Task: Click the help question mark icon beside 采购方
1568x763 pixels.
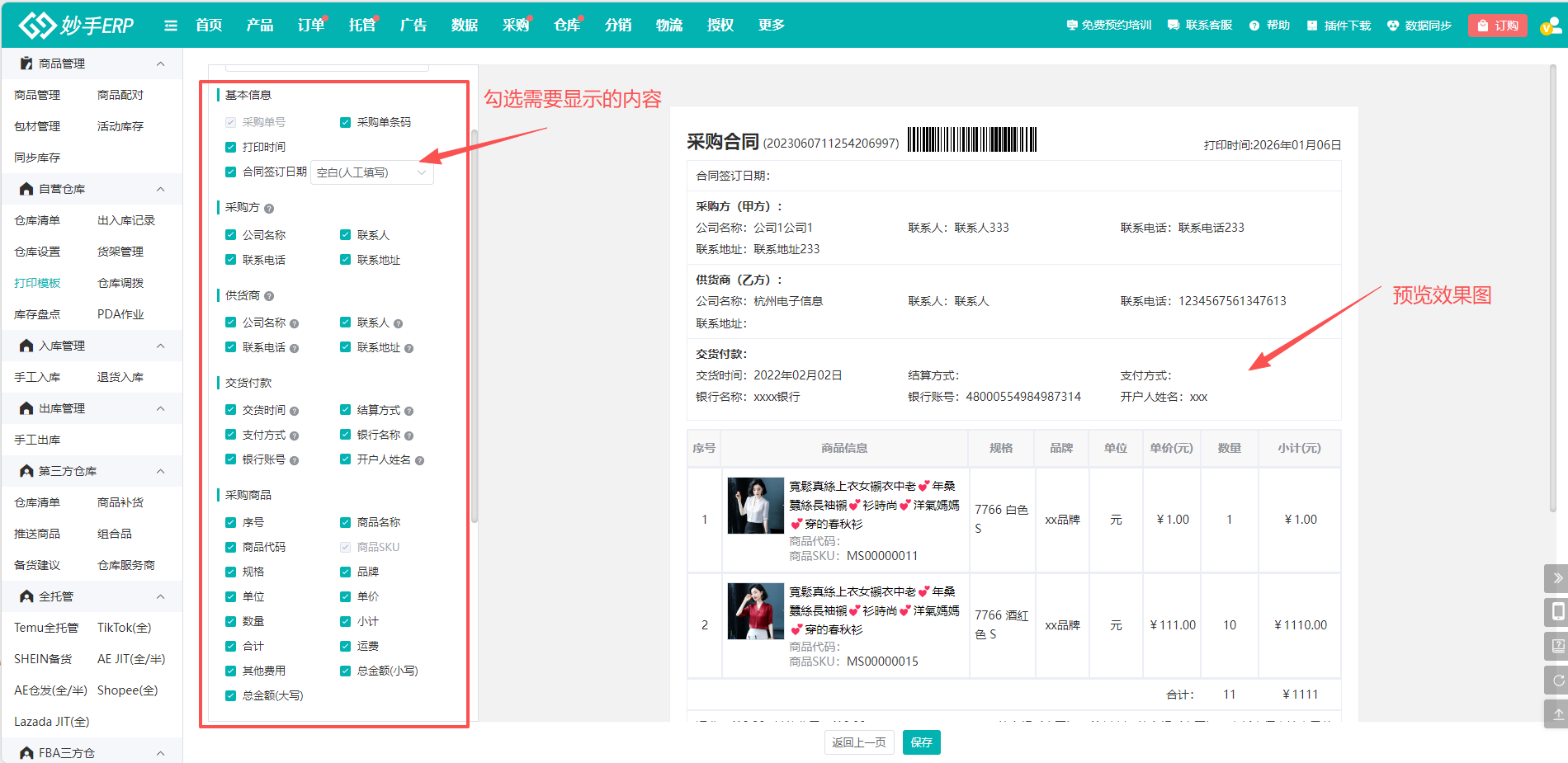Action: pos(269,209)
